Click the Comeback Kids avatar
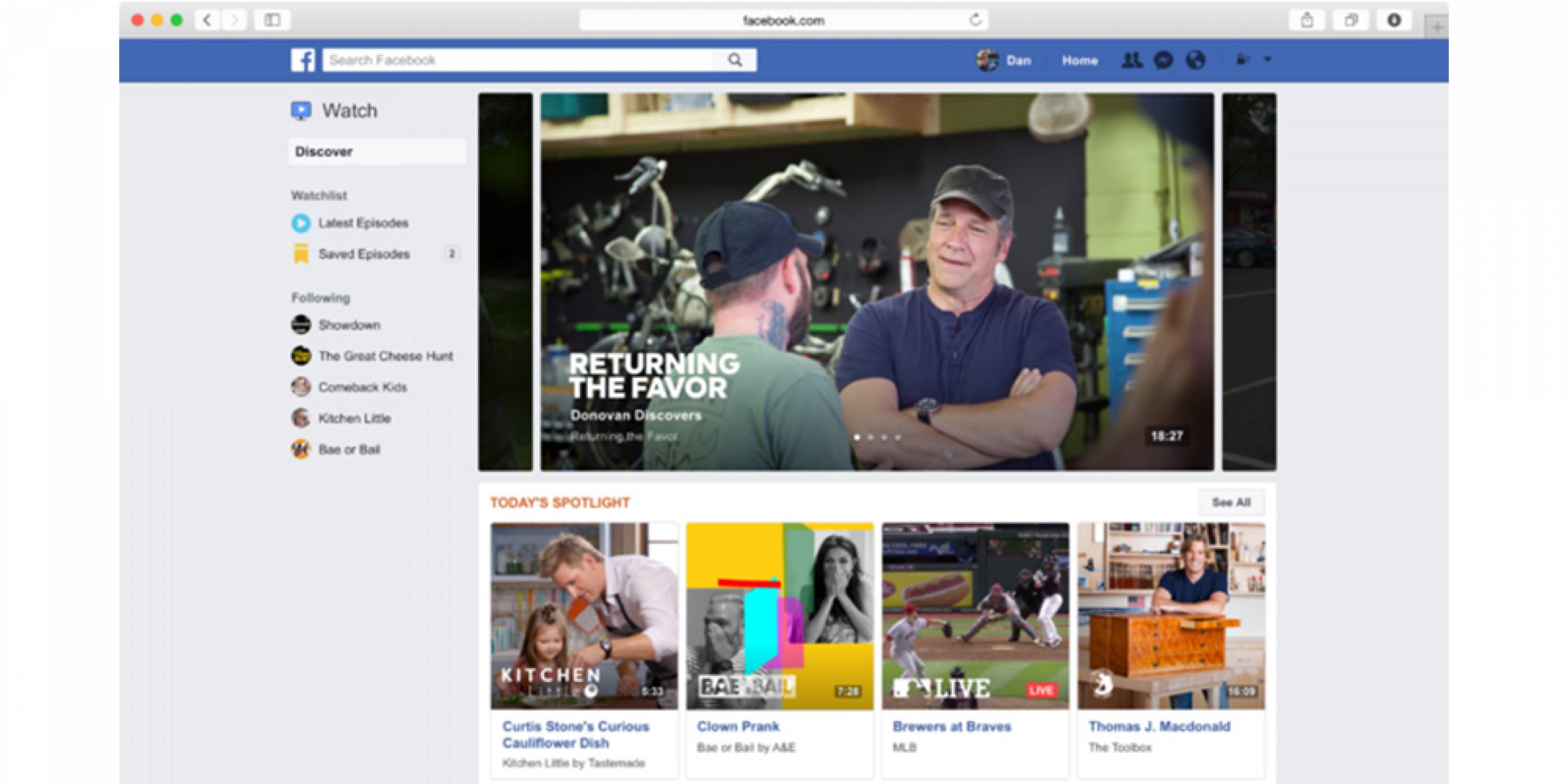Image resolution: width=1568 pixels, height=784 pixels. tap(301, 387)
